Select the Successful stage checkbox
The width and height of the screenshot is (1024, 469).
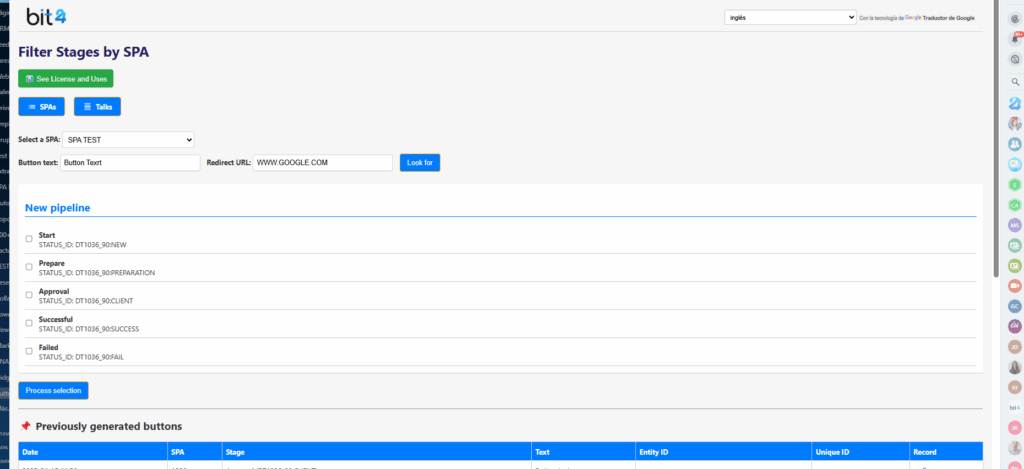coord(29,323)
